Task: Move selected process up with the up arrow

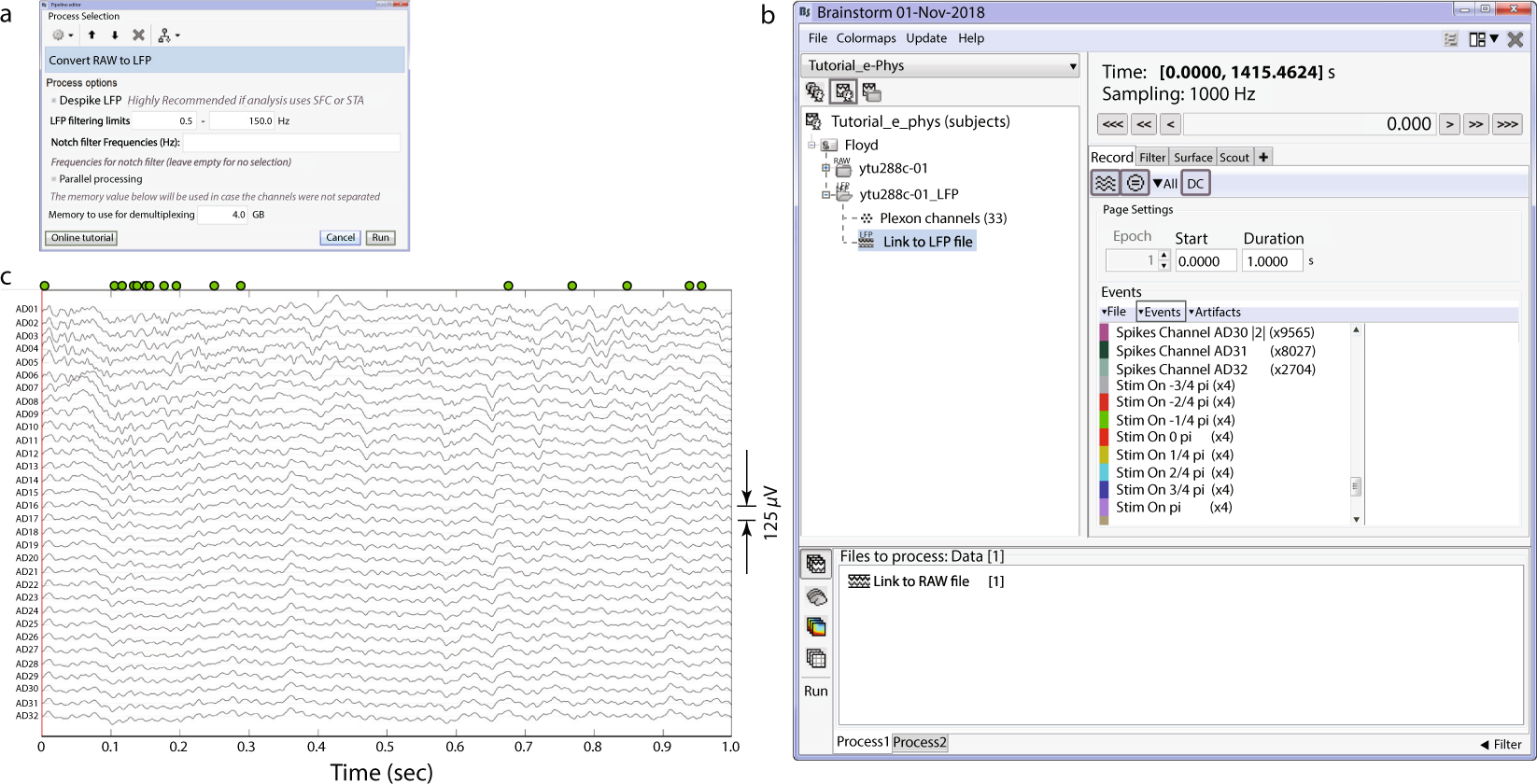Action: pos(92,35)
